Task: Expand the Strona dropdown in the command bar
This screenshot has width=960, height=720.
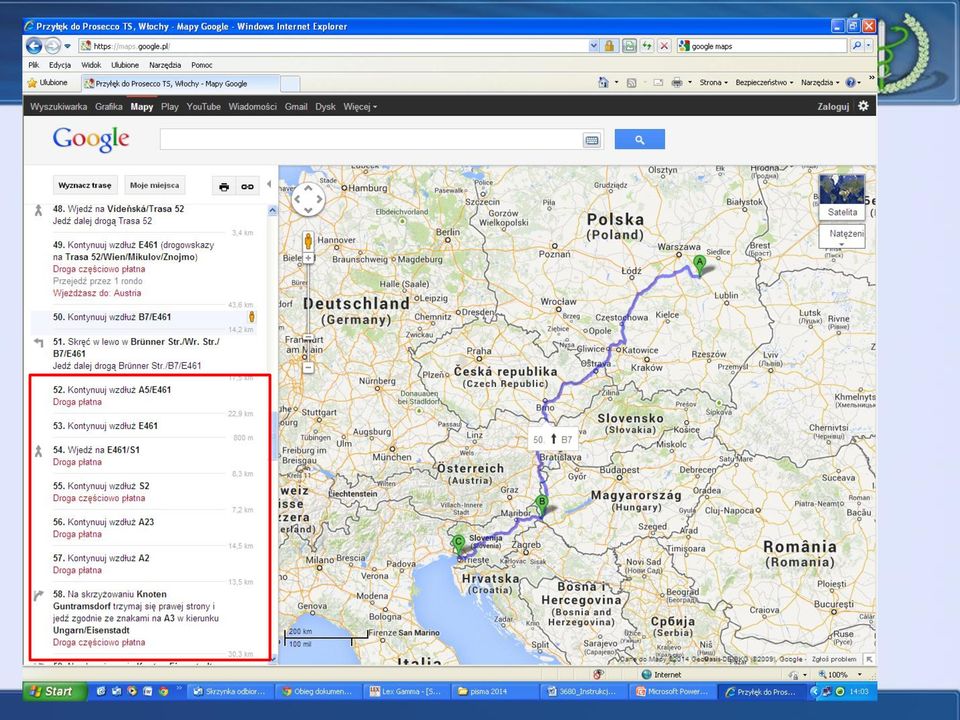Action: pyautogui.click(x=713, y=83)
